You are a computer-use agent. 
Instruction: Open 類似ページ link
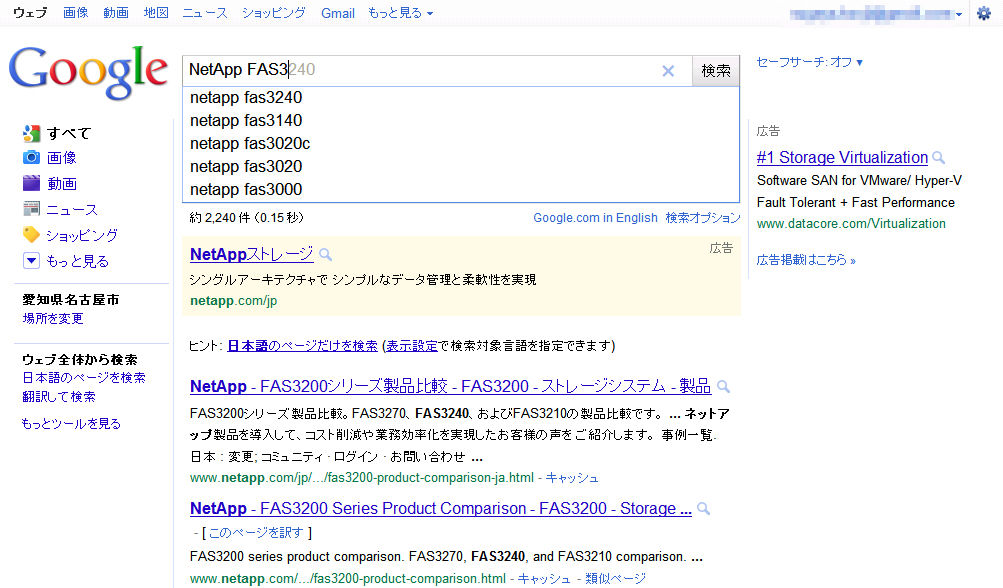point(615,578)
